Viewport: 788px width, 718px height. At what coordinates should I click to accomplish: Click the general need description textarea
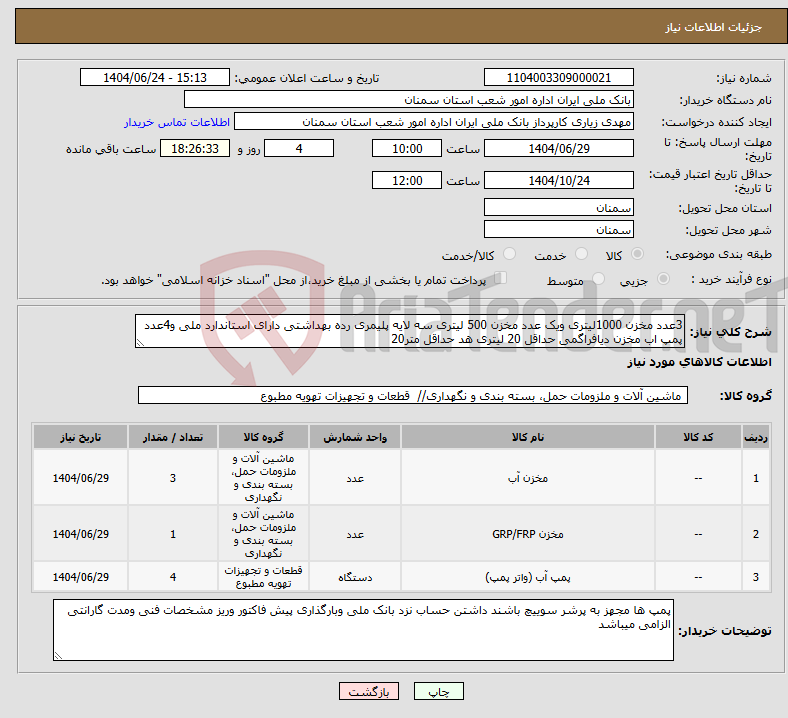click(x=410, y=331)
